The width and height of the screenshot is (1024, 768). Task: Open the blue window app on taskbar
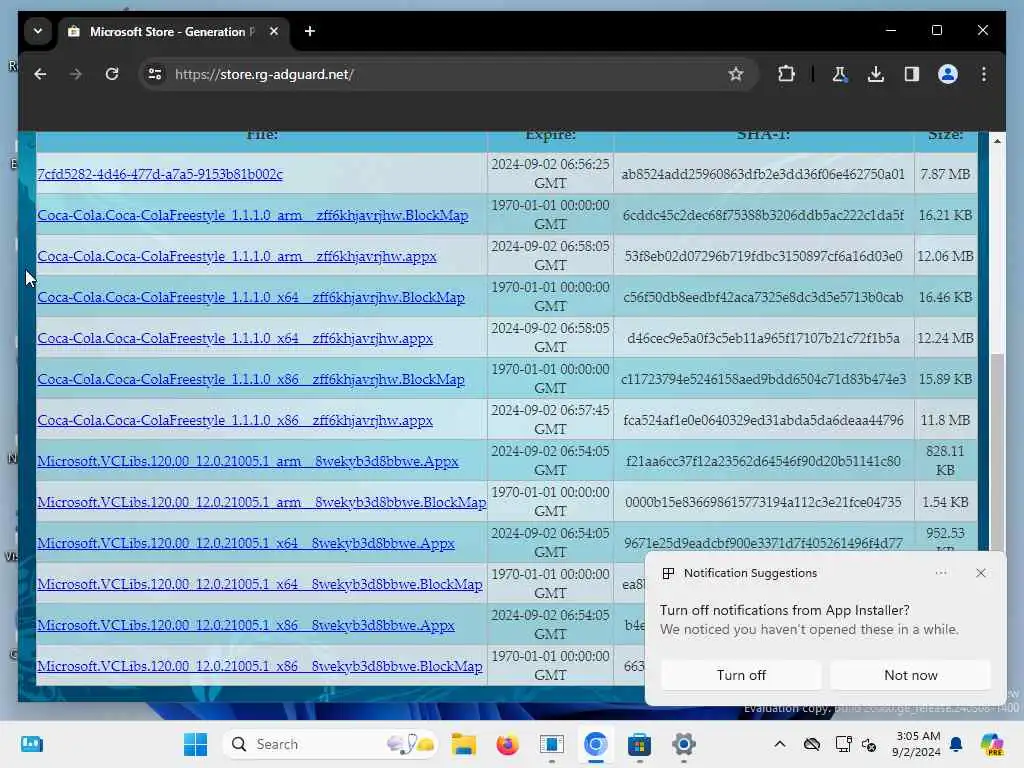pos(552,744)
